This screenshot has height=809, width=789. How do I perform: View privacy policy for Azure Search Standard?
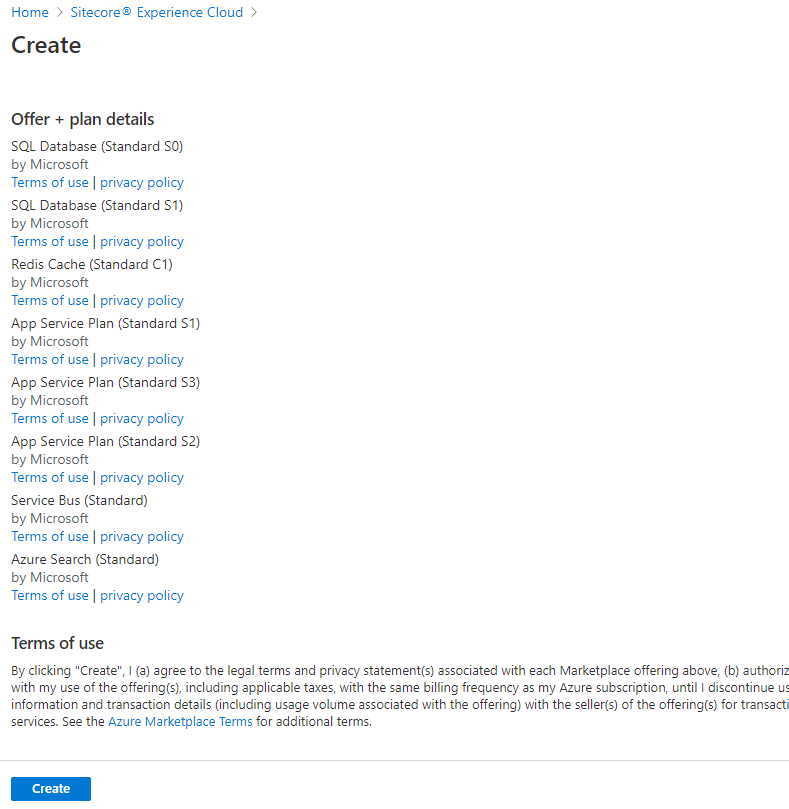pyautogui.click(x=142, y=596)
